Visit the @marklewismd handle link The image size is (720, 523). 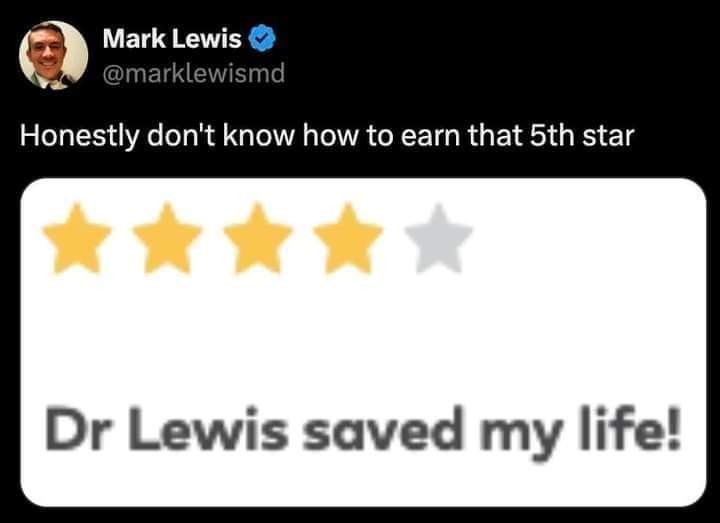coord(193,73)
